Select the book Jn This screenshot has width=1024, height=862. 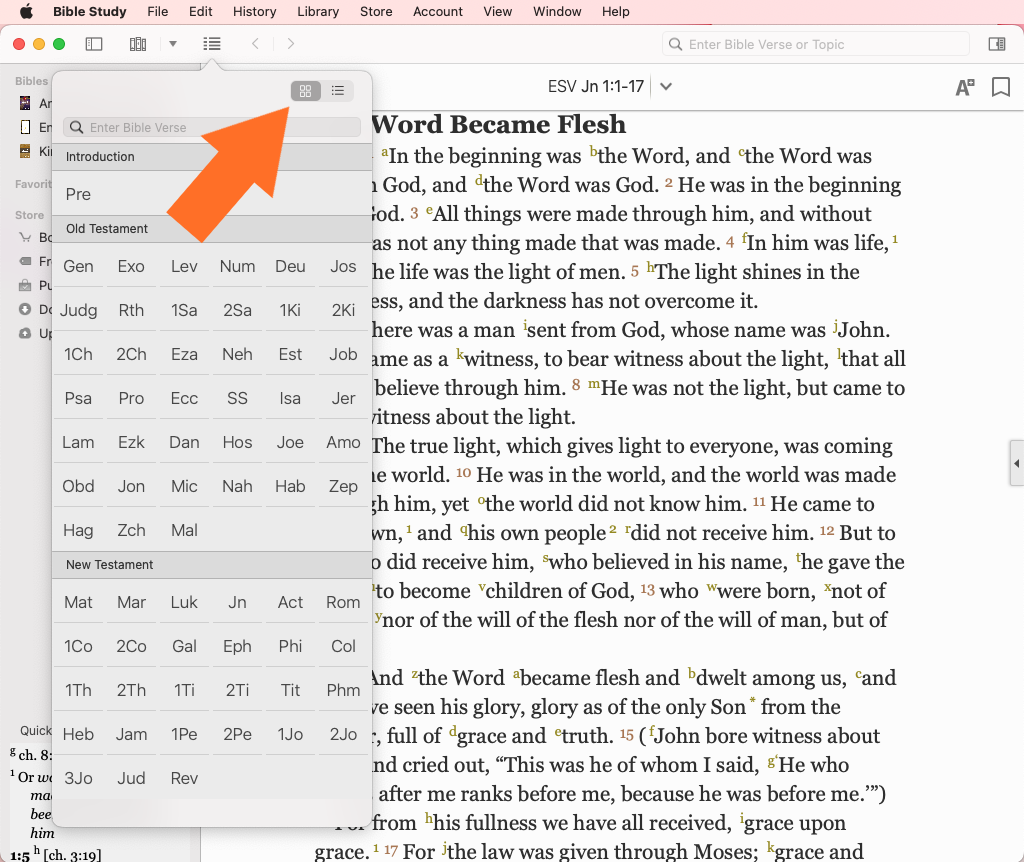coord(237,602)
